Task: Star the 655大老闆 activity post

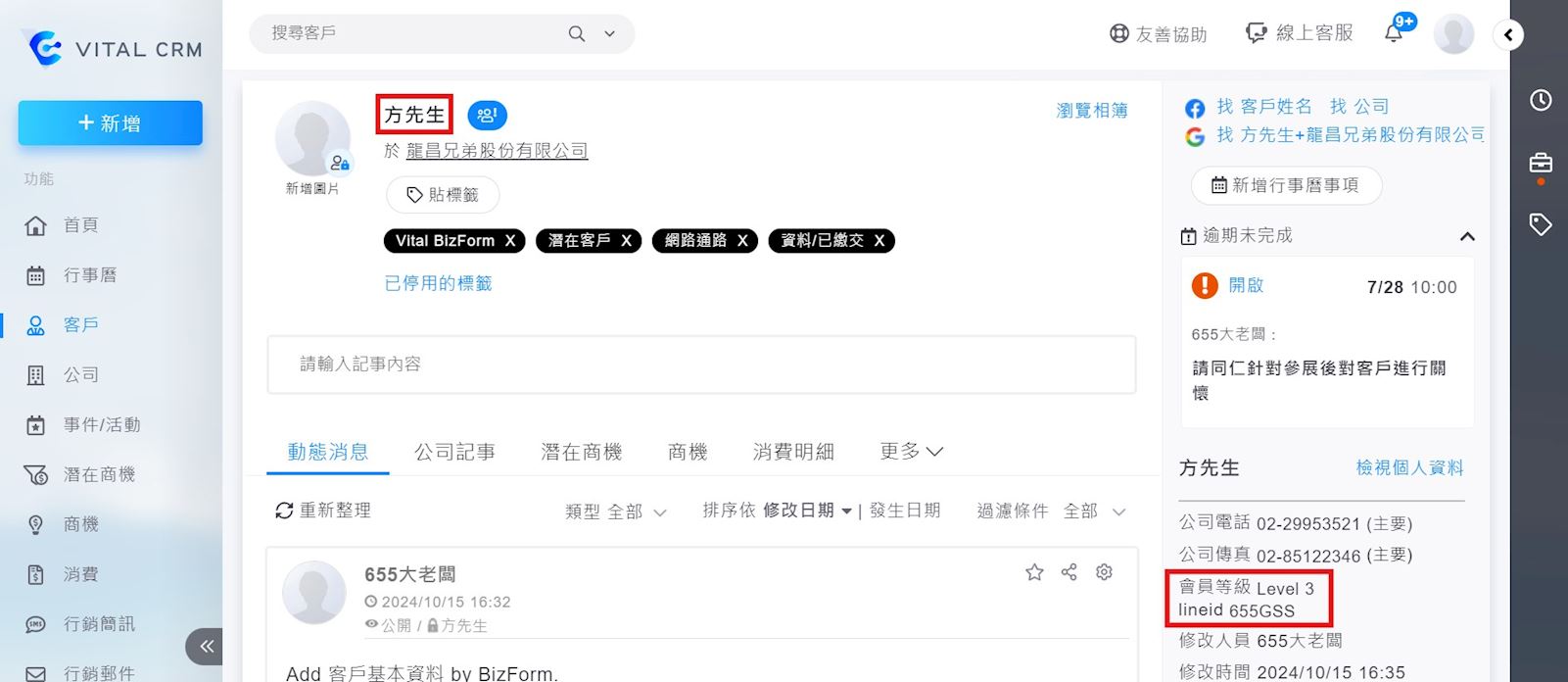Action: click(x=1034, y=572)
